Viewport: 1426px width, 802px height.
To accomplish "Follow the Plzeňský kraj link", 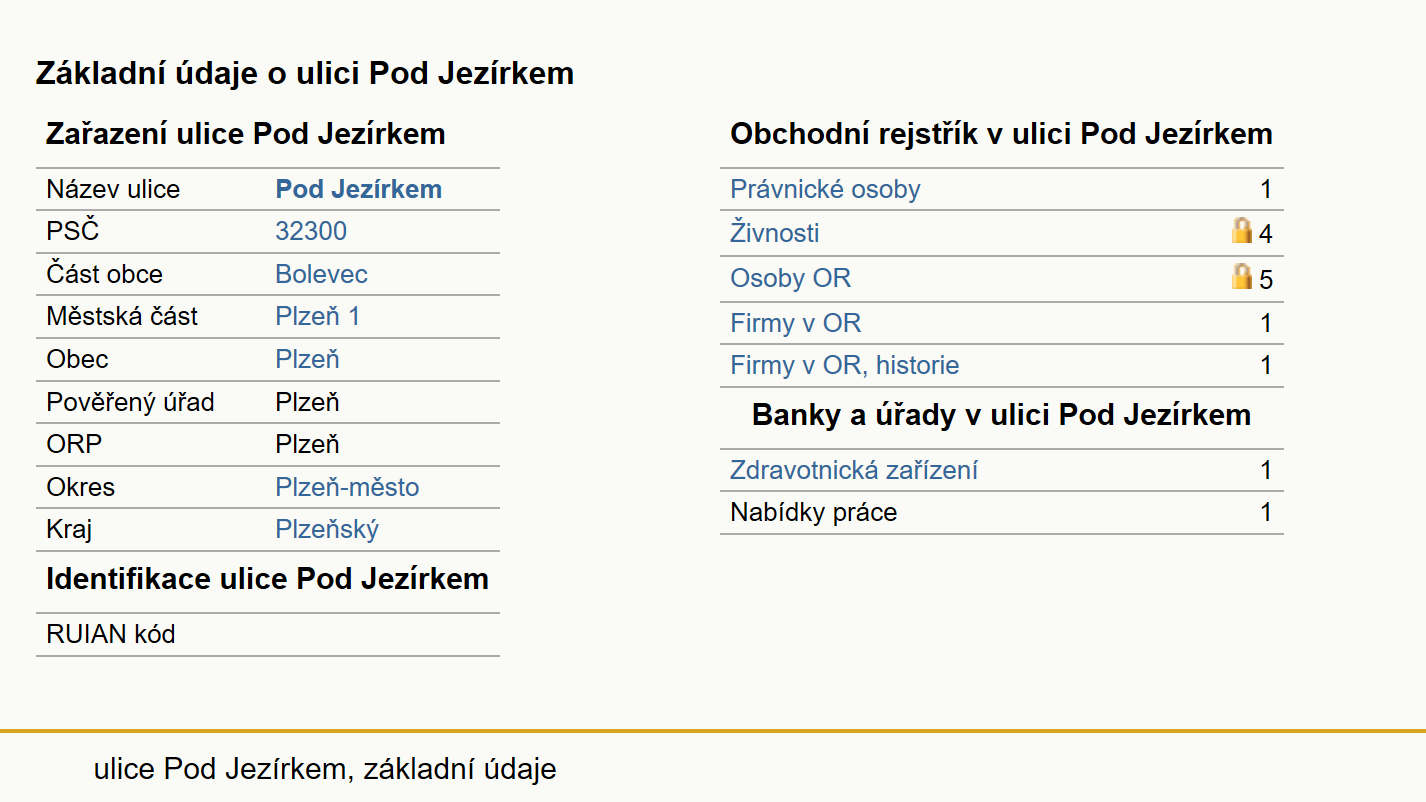I will 327,529.
